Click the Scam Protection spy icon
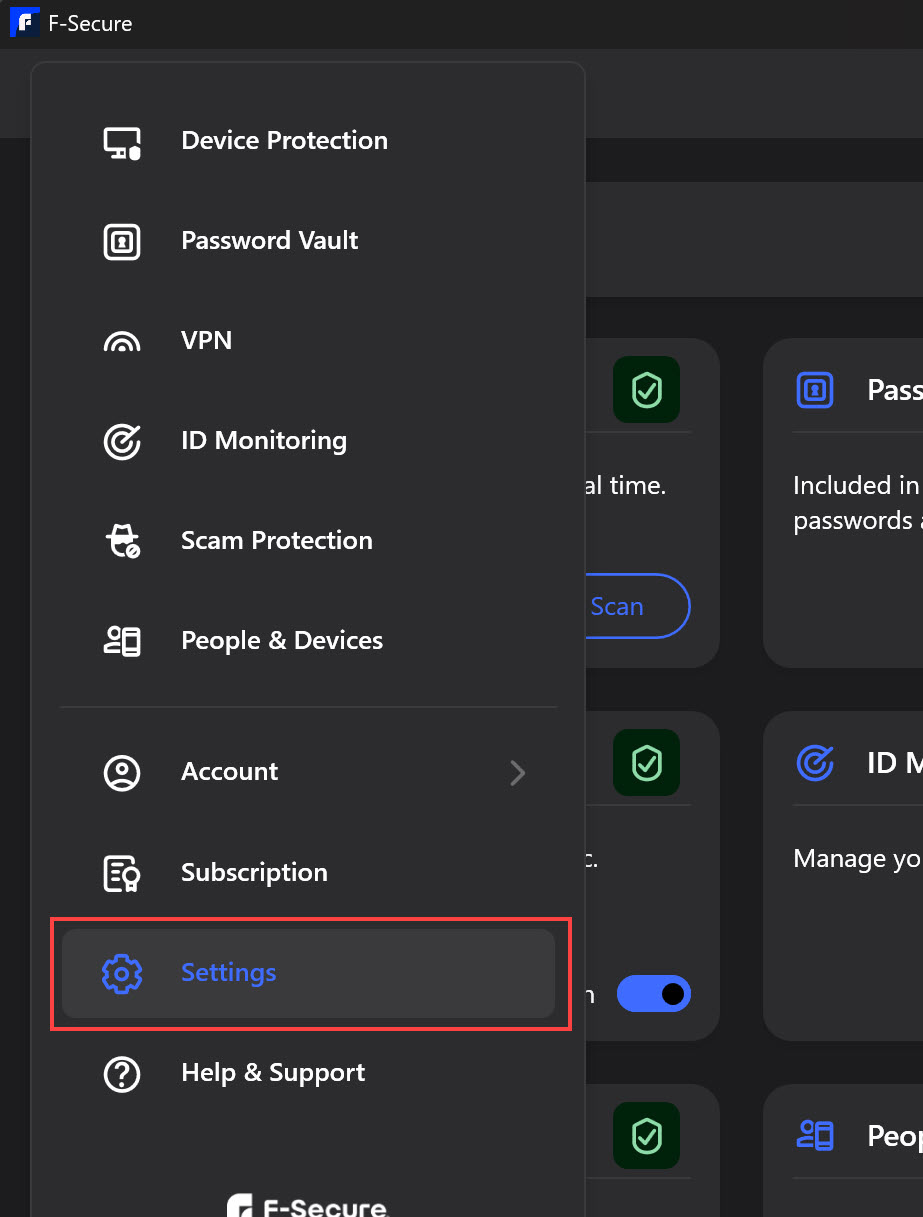 coord(122,541)
